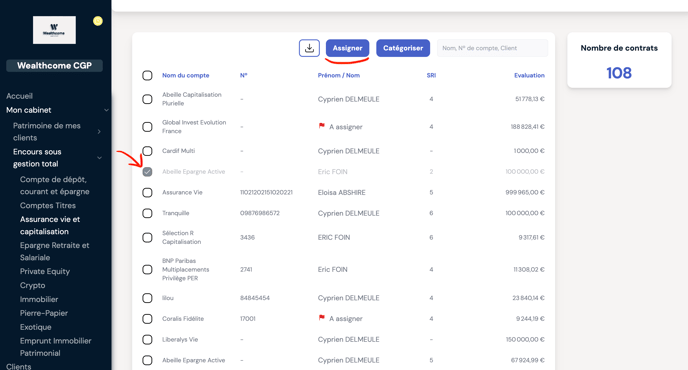Open Accueil in sidebar
The image size is (688, 370).
(x=19, y=96)
